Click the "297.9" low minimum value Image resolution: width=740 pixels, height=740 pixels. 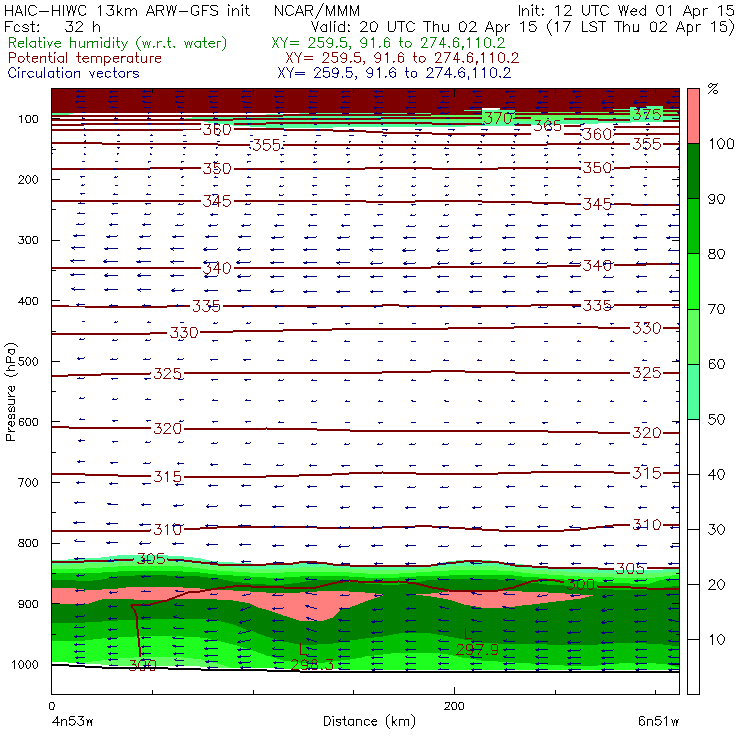477,650
